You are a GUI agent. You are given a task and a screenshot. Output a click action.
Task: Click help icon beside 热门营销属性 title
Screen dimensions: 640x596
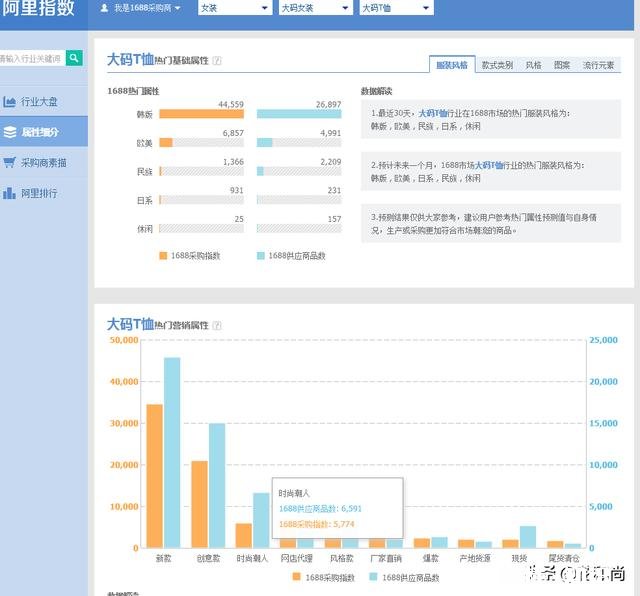217,325
